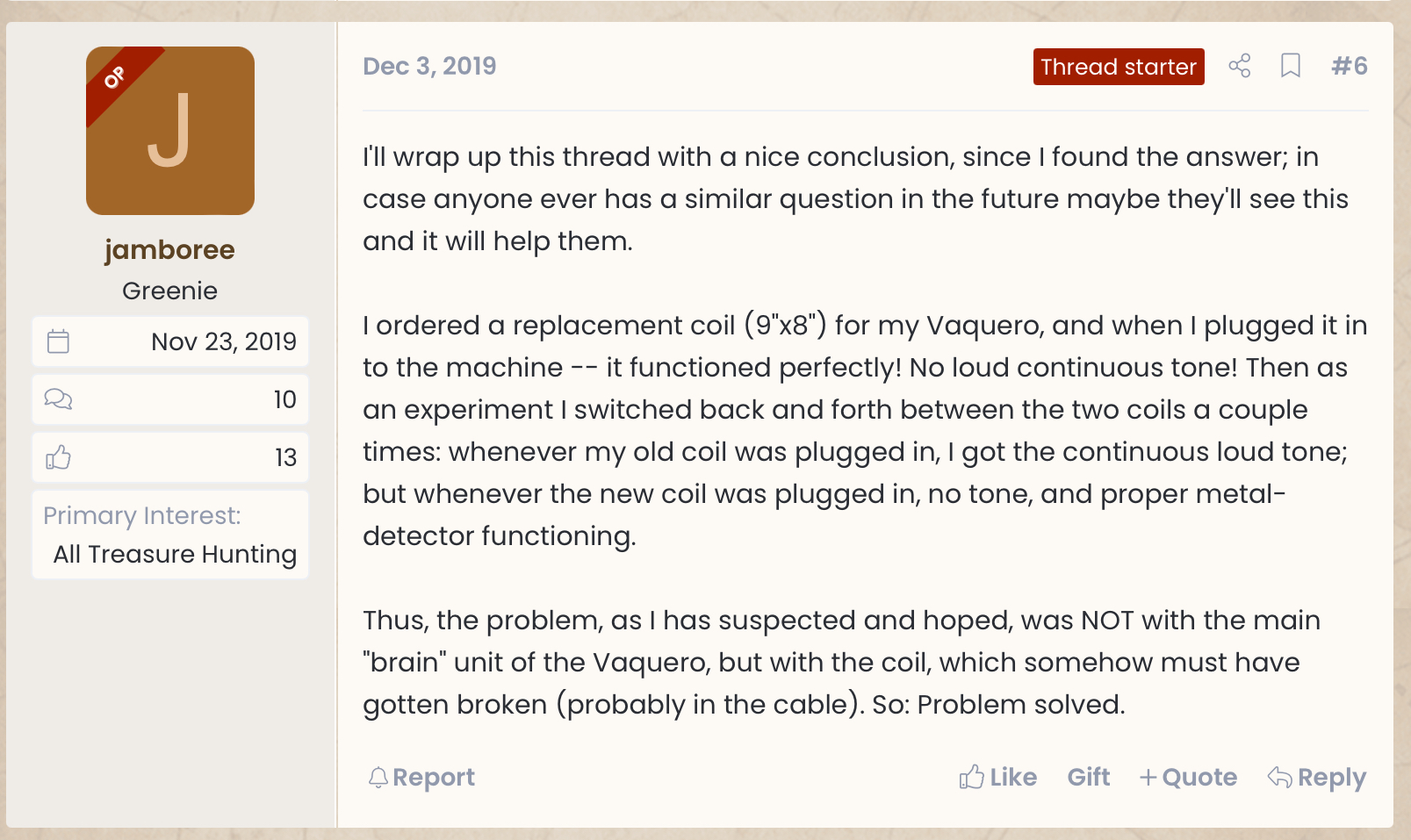
Task: Click the curved arrow Reply icon
Action: [x=1279, y=777]
